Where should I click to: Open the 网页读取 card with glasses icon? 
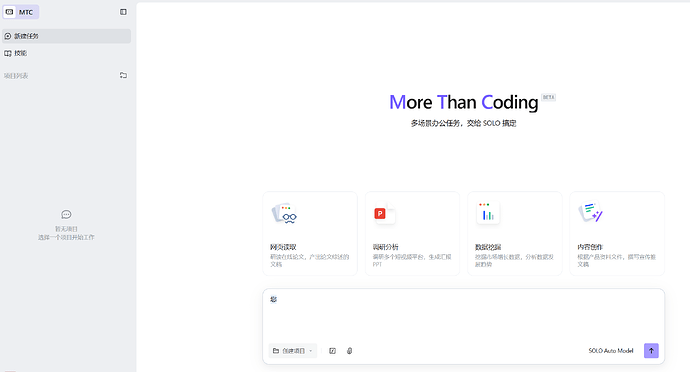click(310, 233)
